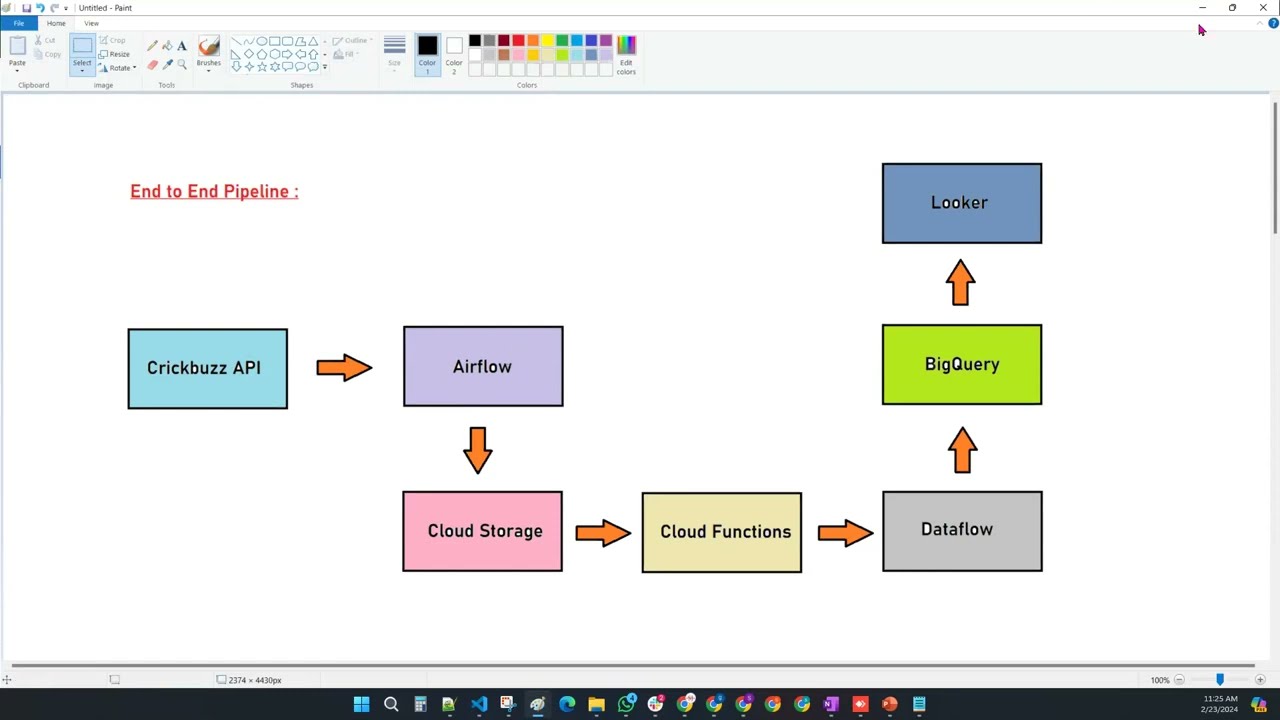Select the Text tool
The height and width of the screenshot is (720, 1280).
[182, 46]
